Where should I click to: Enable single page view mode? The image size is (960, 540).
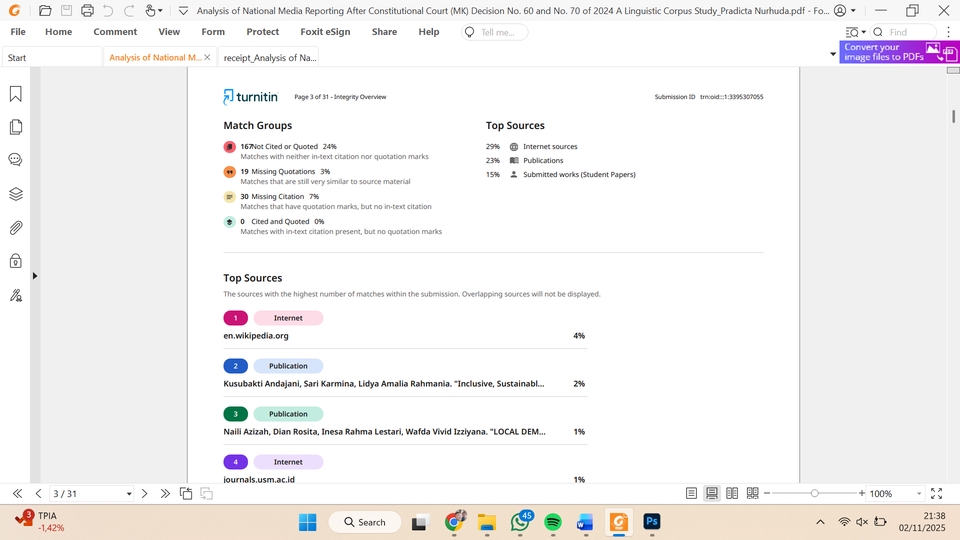[x=691, y=494]
